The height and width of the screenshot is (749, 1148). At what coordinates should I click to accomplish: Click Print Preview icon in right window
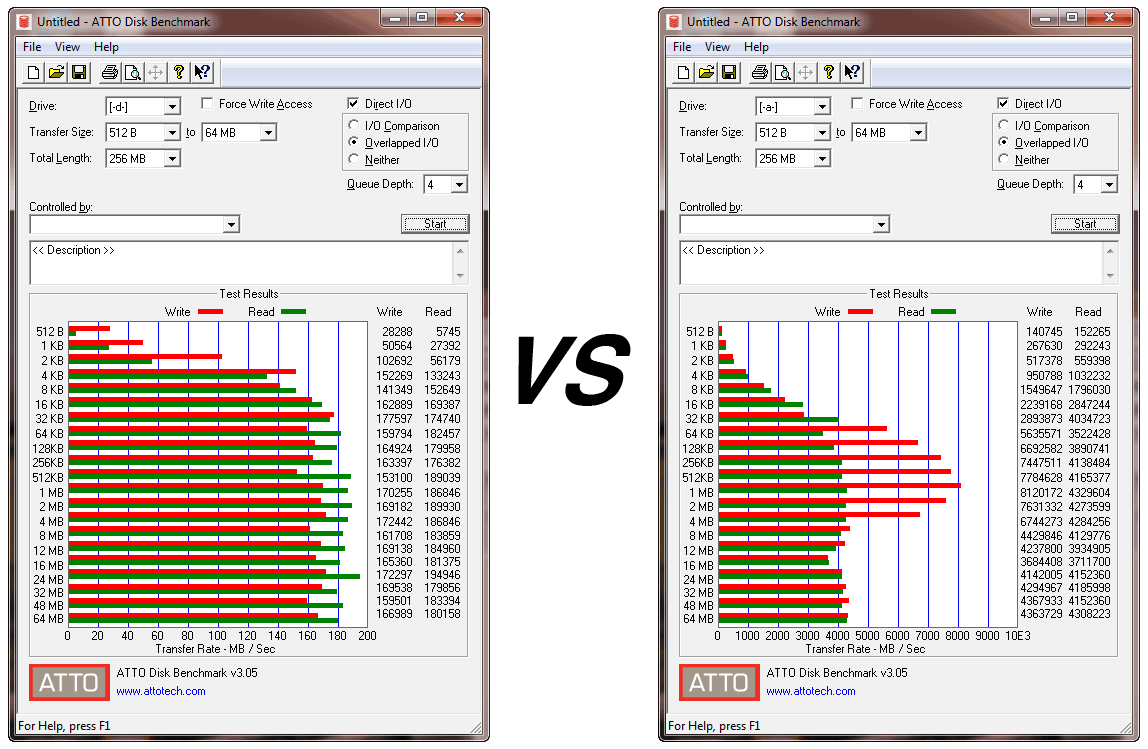pos(783,72)
